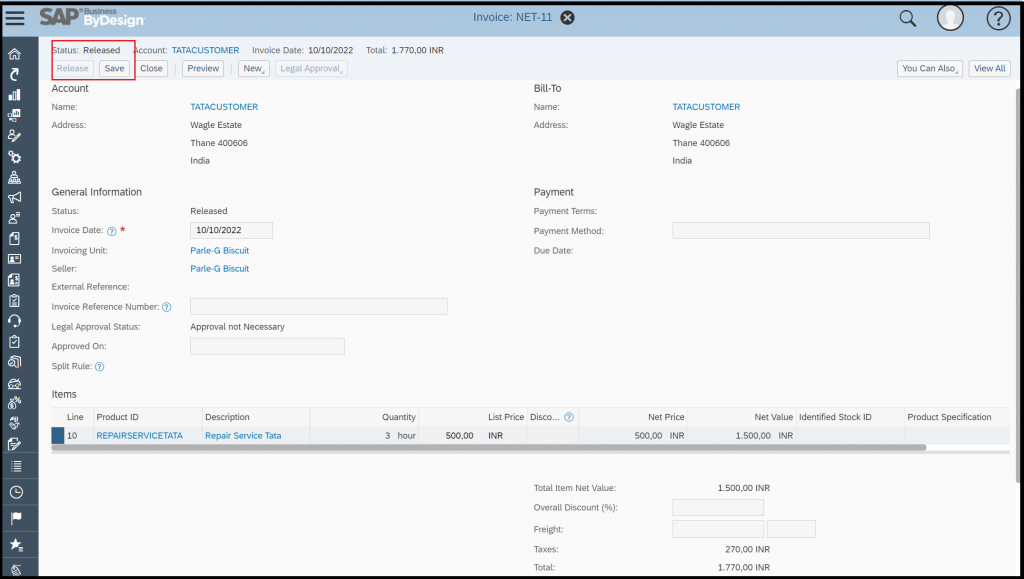Select line 10 row selector
The height and width of the screenshot is (579, 1024).
(x=58, y=436)
